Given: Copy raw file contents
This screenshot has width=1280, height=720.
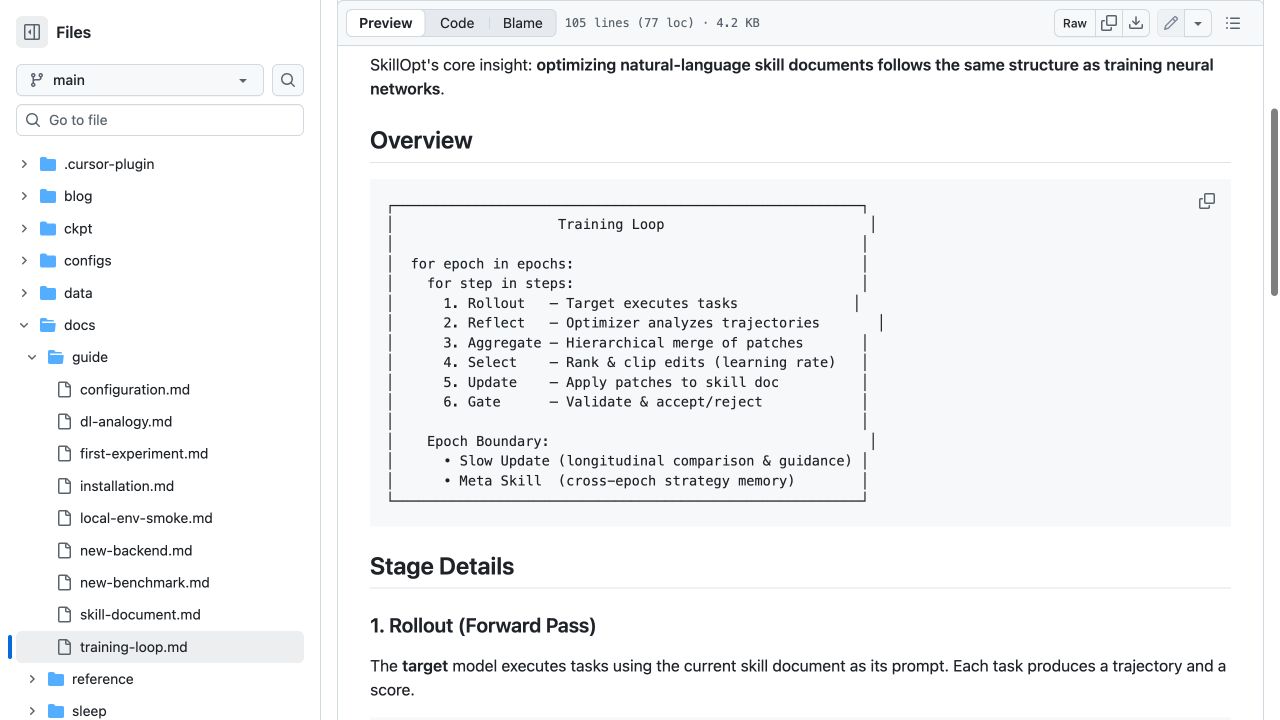Looking at the screenshot, I should point(1108,23).
